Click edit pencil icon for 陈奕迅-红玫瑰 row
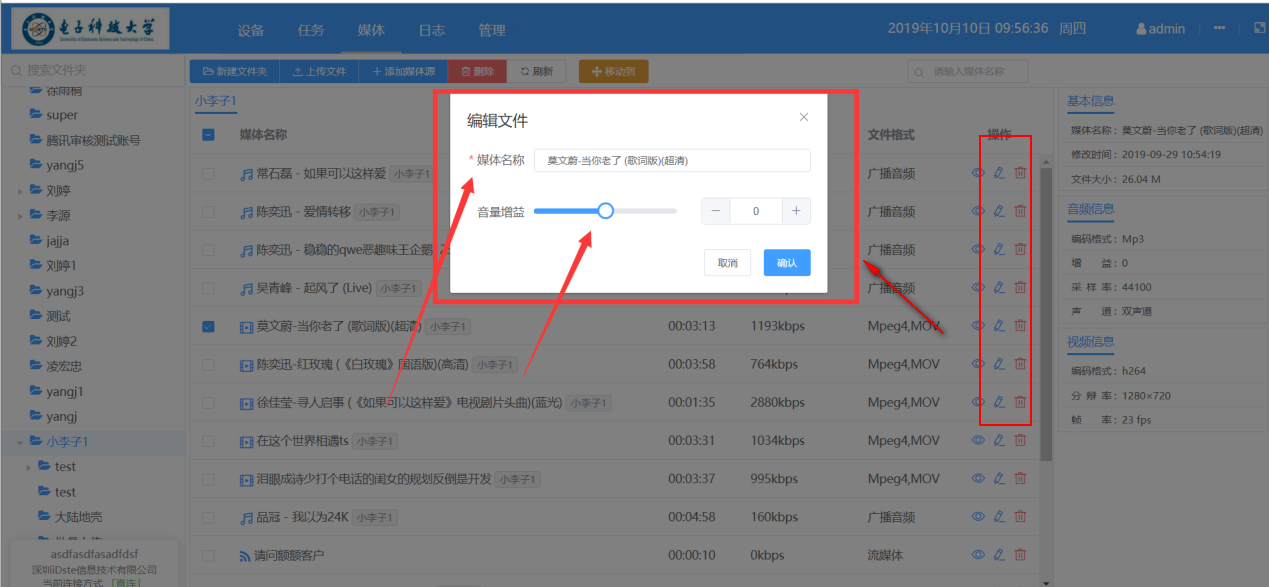1269x587 pixels. [x=999, y=364]
